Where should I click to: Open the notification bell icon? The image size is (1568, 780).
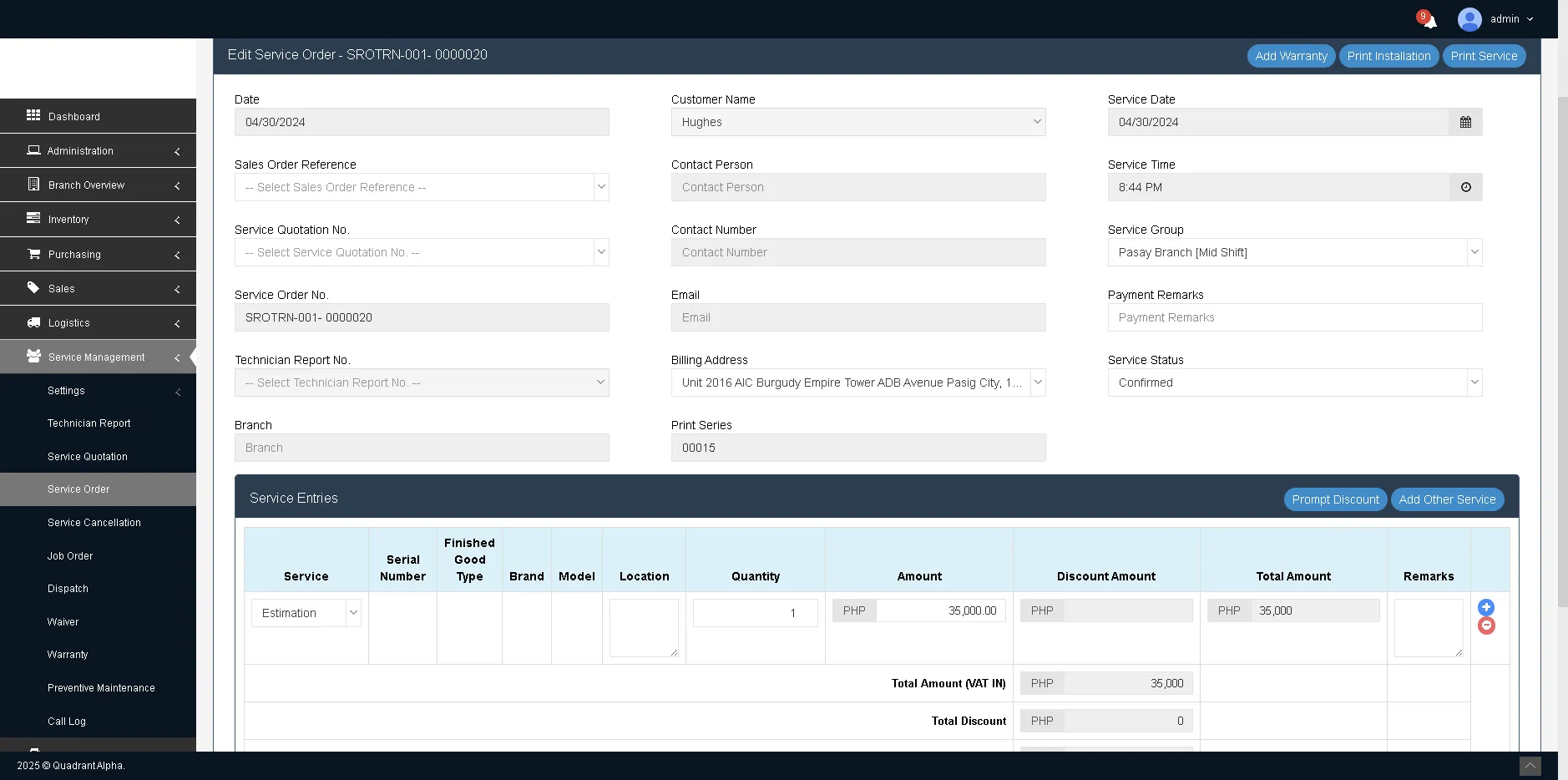click(x=1429, y=20)
